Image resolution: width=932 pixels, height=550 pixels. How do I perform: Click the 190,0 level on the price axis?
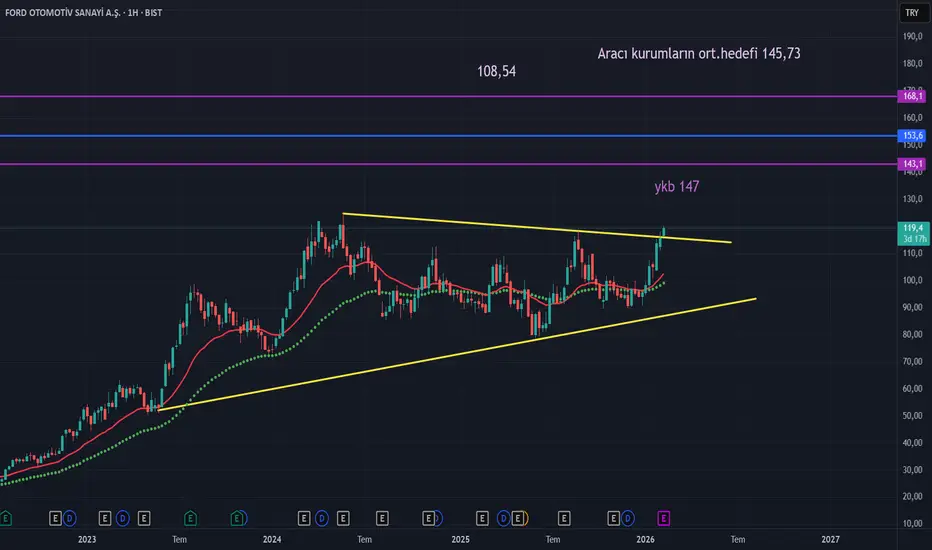click(911, 37)
